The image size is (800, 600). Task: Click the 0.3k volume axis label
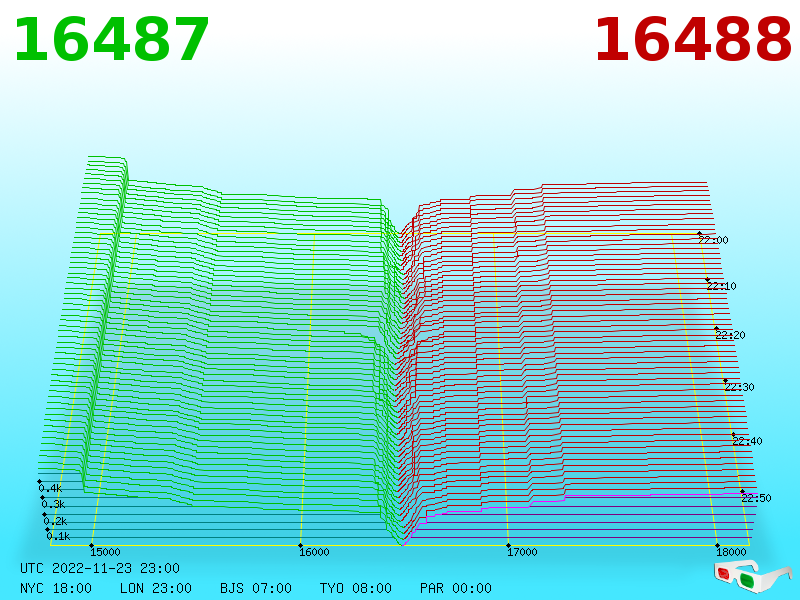tap(53, 505)
